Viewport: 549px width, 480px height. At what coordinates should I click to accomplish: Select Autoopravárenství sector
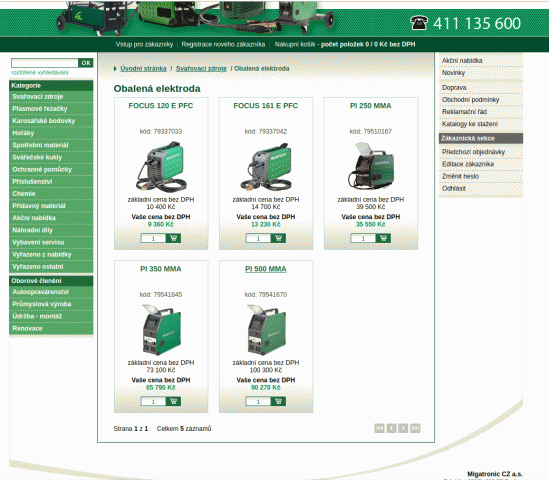tap(51, 292)
